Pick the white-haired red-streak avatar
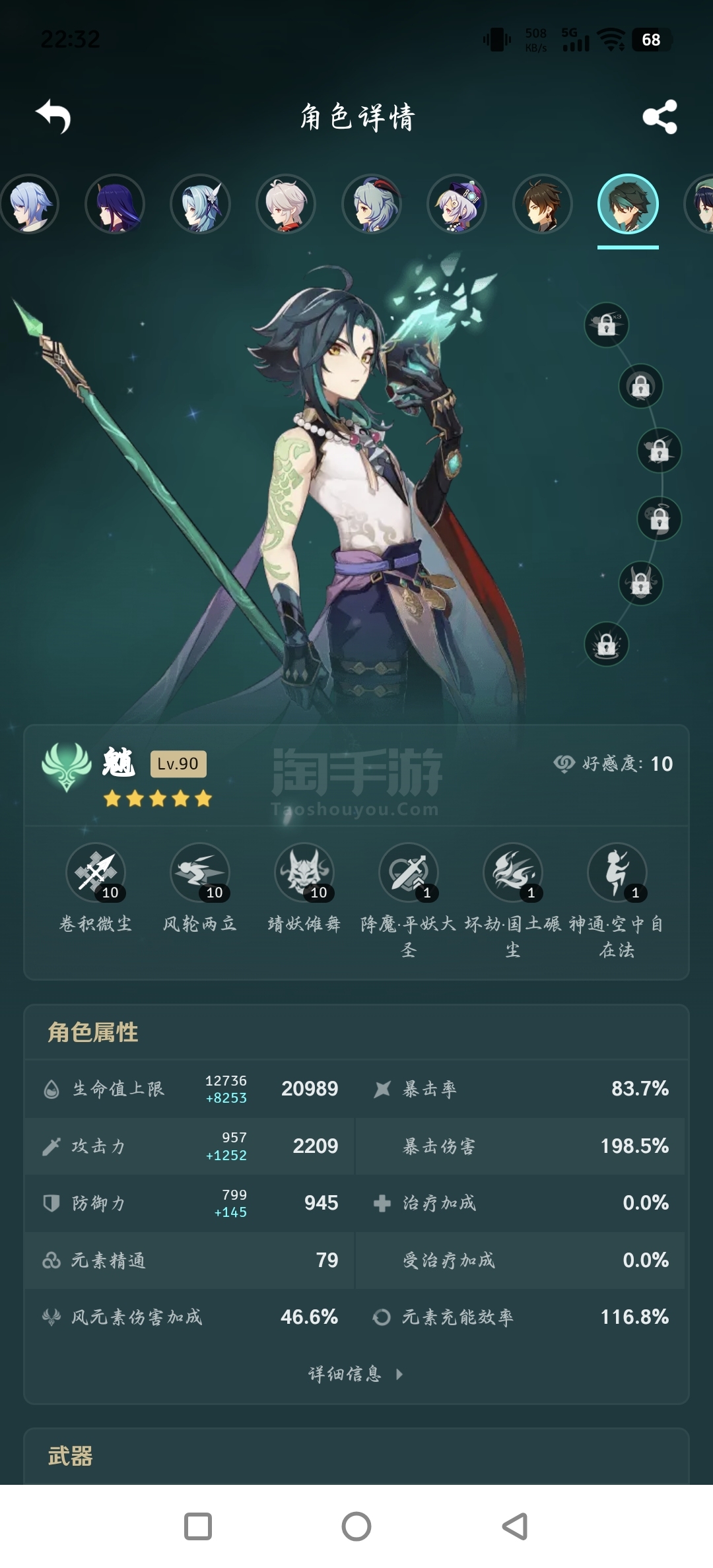Screen dimensions: 713x1568 [x=286, y=204]
